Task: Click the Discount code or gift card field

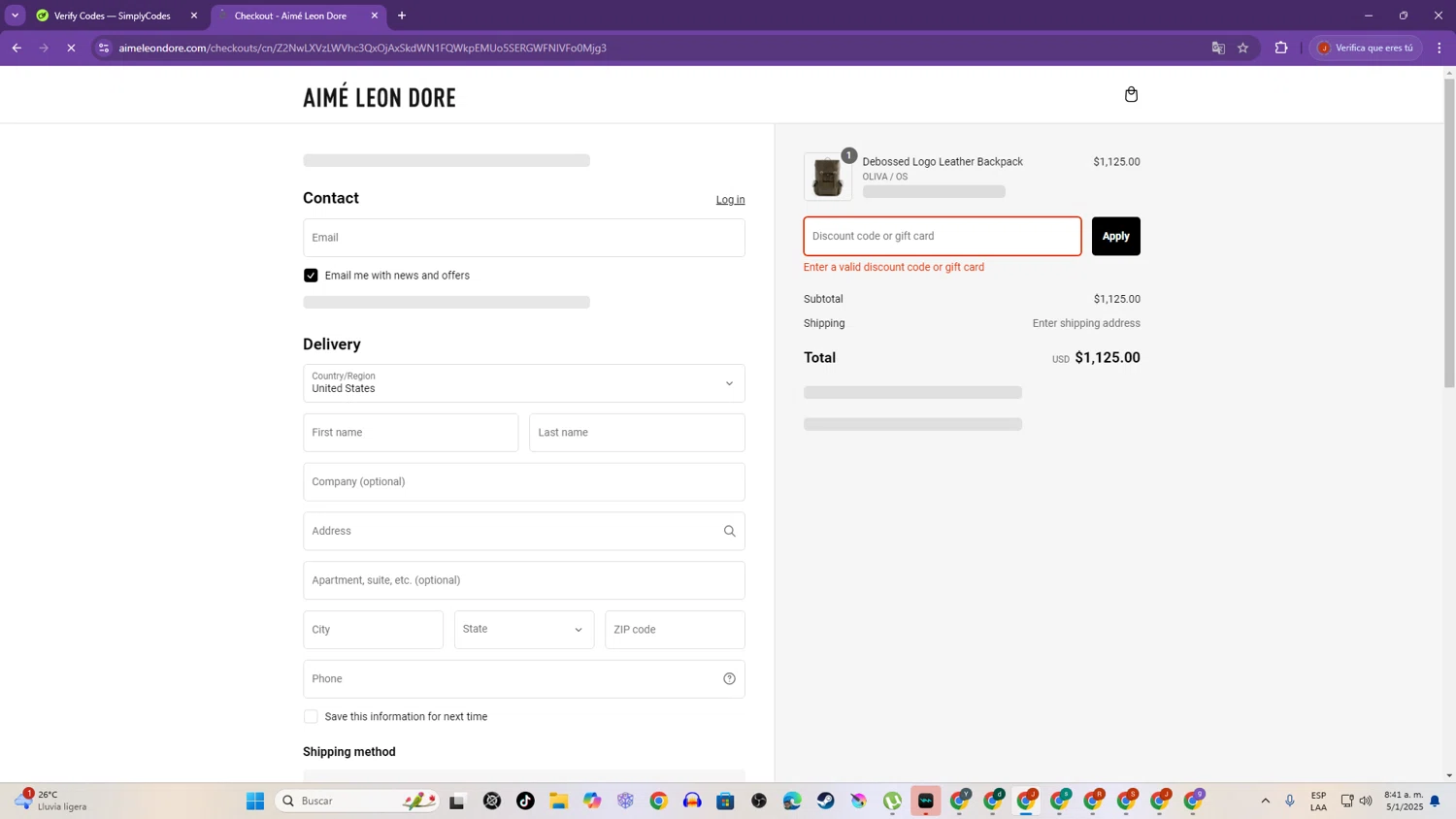Action: click(x=943, y=236)
